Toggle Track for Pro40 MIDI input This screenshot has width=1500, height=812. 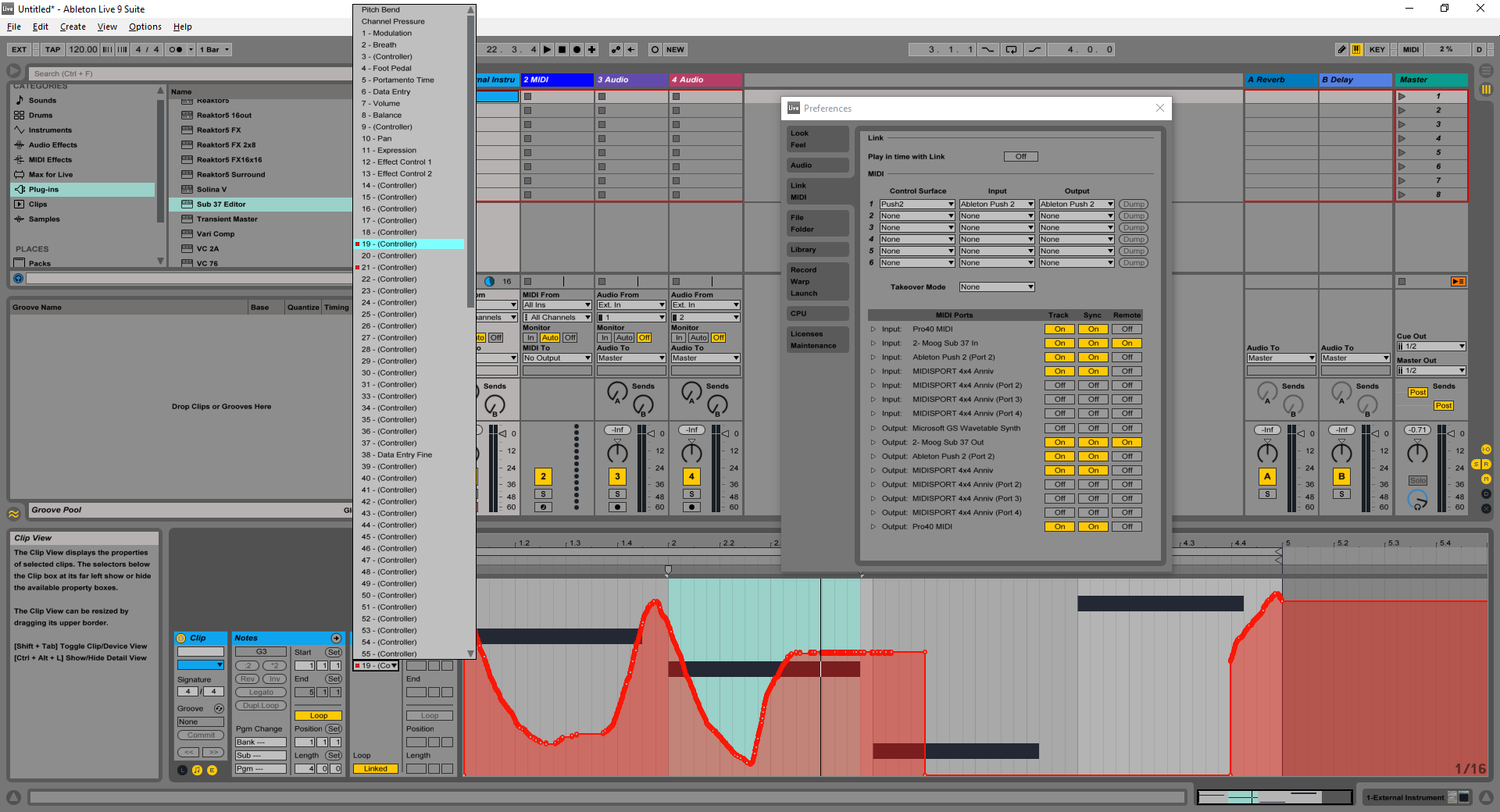1059,329
